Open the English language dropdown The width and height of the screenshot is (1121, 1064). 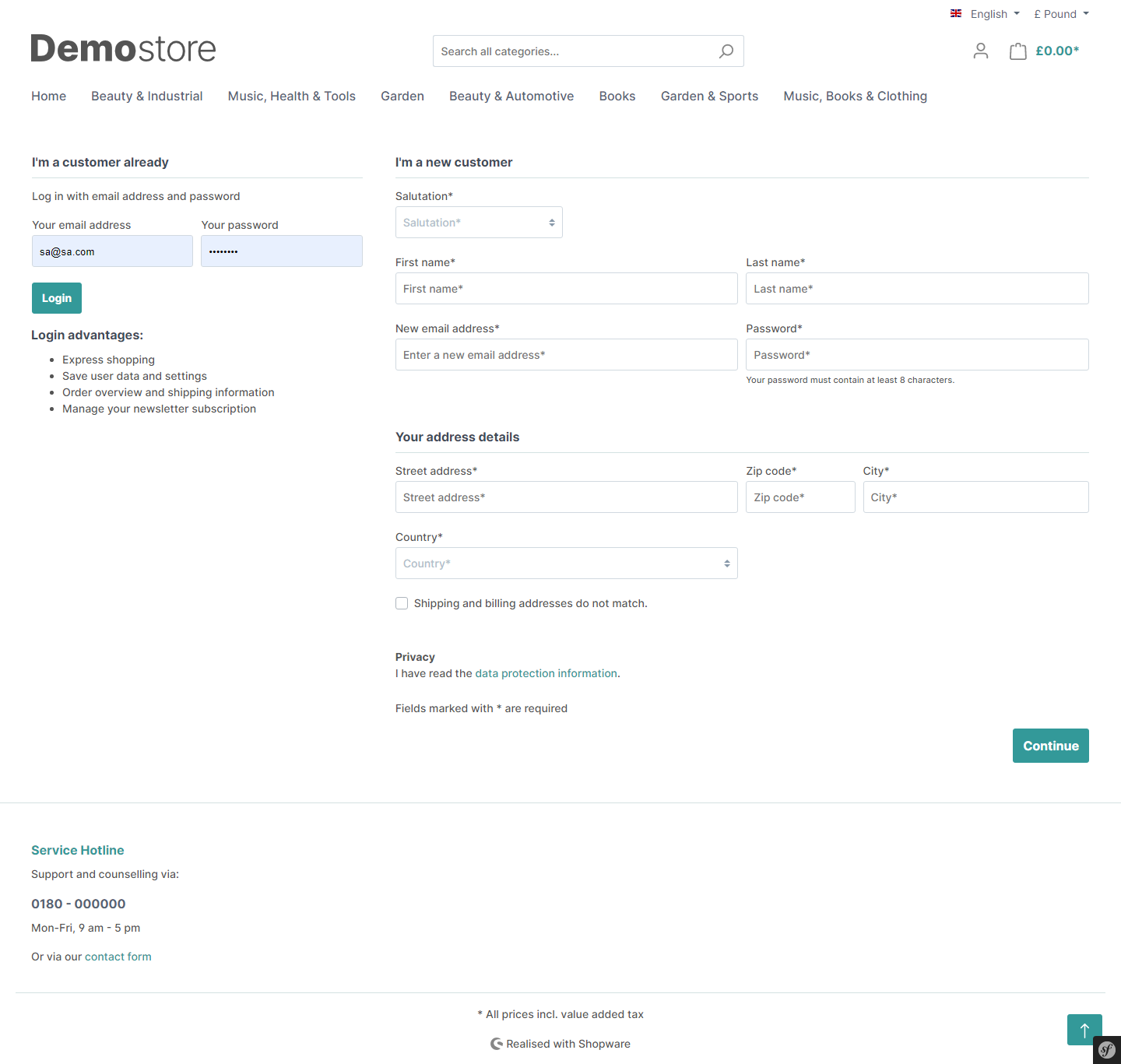point(985,14)
